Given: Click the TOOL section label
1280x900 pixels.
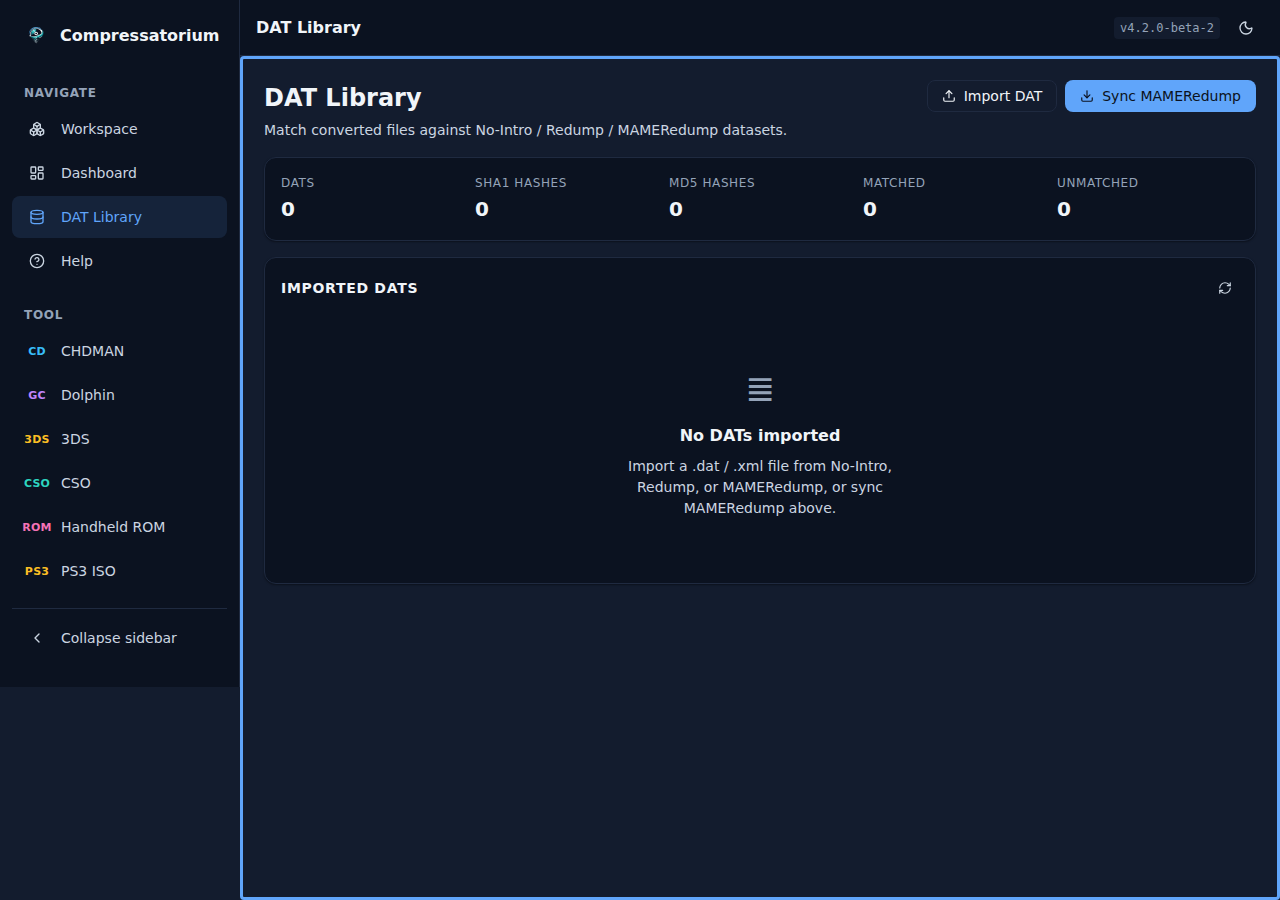Looking at the screenshot, I should (x=43, y=315).
